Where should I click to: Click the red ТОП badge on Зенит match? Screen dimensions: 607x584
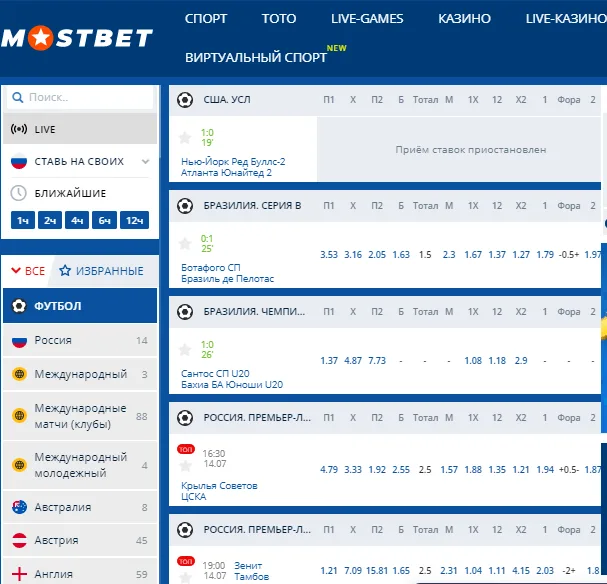[186, 561]
